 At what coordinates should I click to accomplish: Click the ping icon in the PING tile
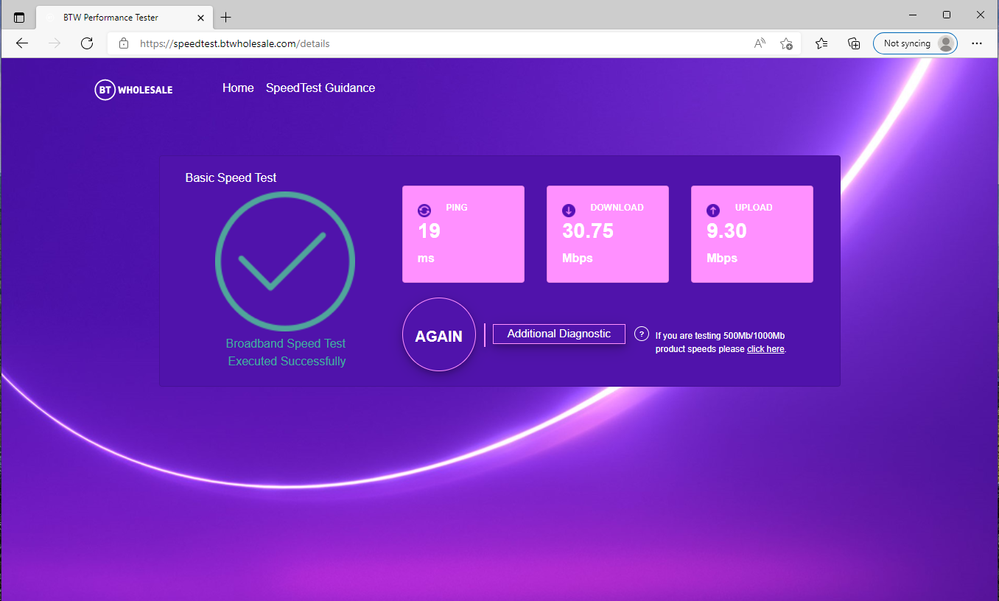coord(424,210)
